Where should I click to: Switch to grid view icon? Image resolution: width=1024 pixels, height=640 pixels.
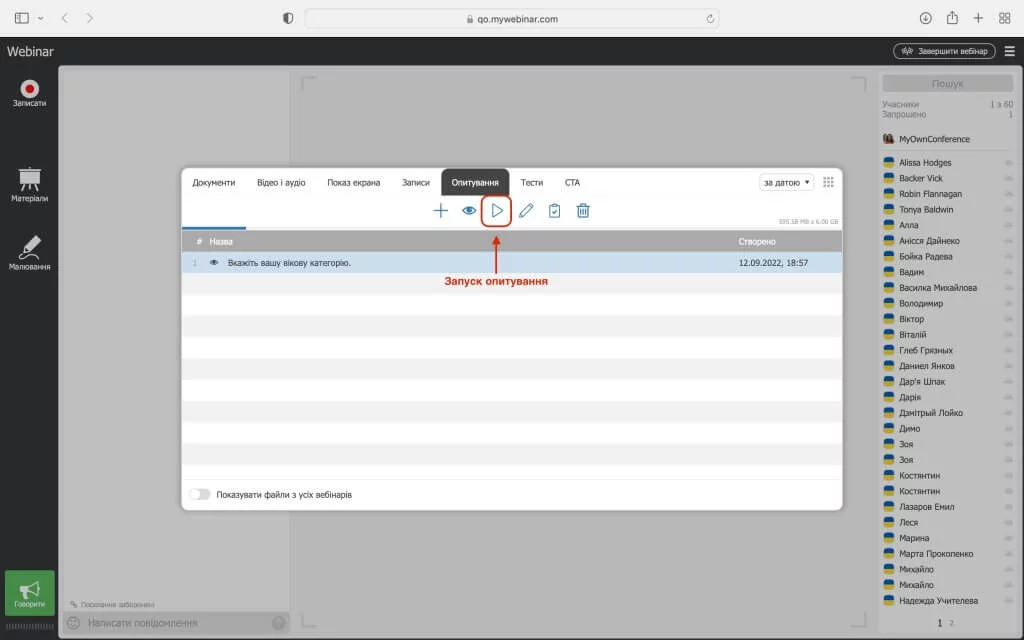(x=828, y=182)
